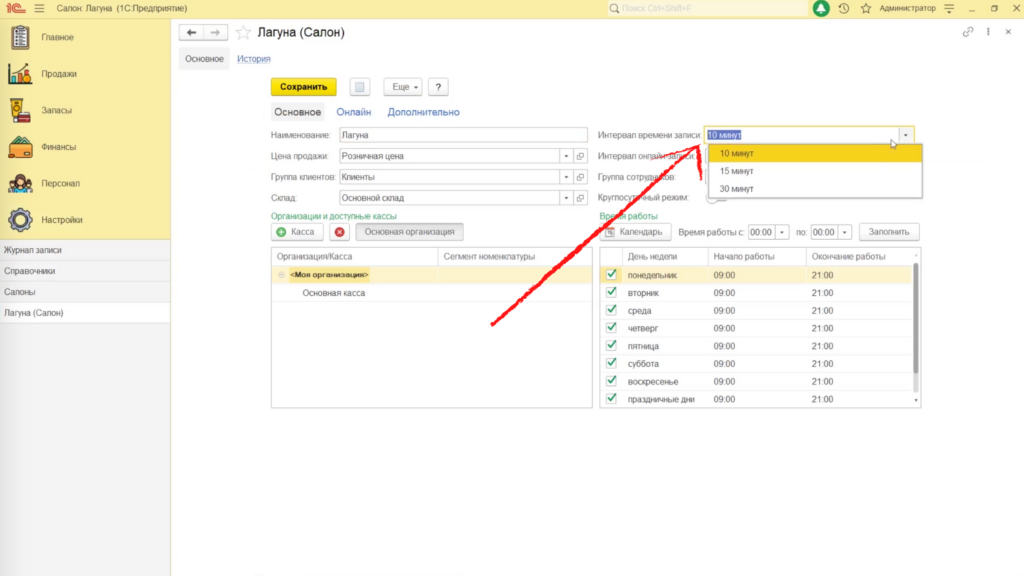Go forward with the right arrow

(x=216, y=33)
